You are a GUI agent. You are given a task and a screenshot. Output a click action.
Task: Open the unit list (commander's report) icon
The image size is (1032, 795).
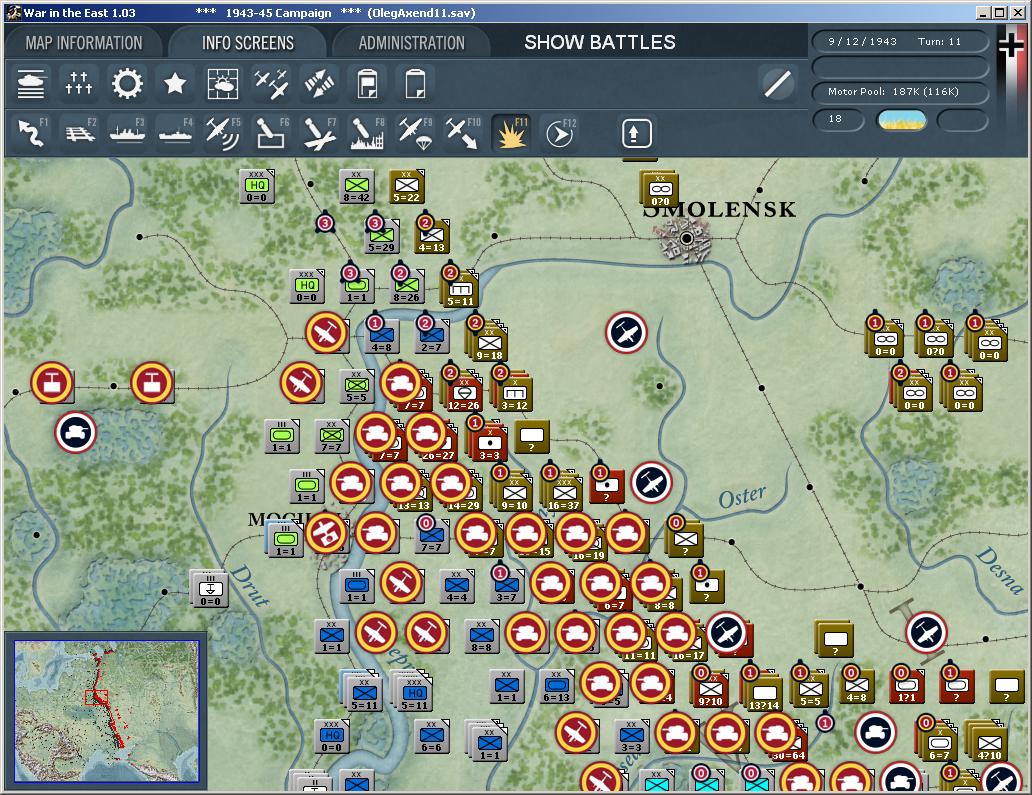(x=31, y=84)
